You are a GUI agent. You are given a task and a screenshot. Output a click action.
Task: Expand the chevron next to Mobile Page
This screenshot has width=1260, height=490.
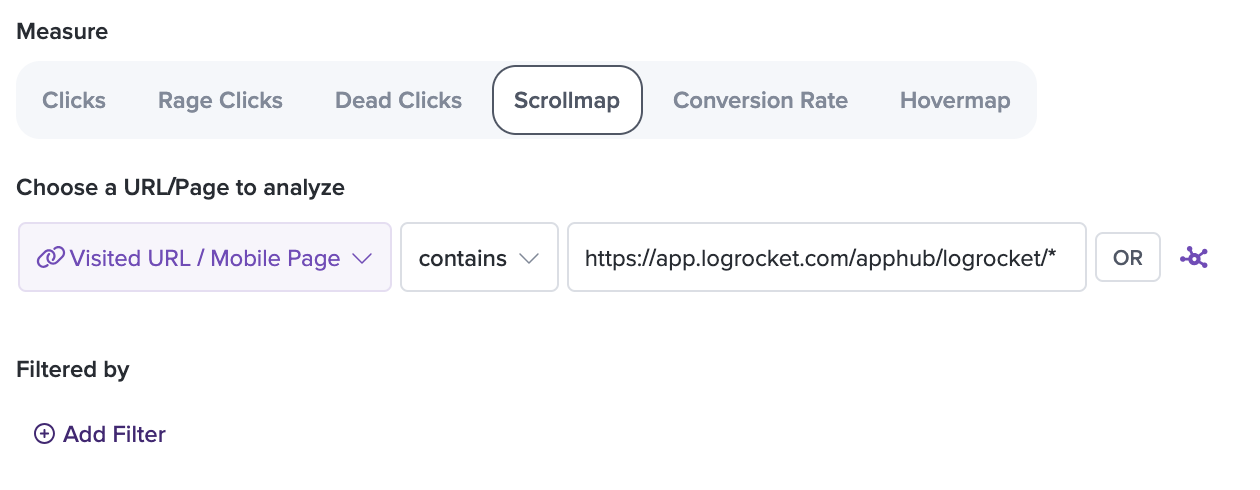362,258
